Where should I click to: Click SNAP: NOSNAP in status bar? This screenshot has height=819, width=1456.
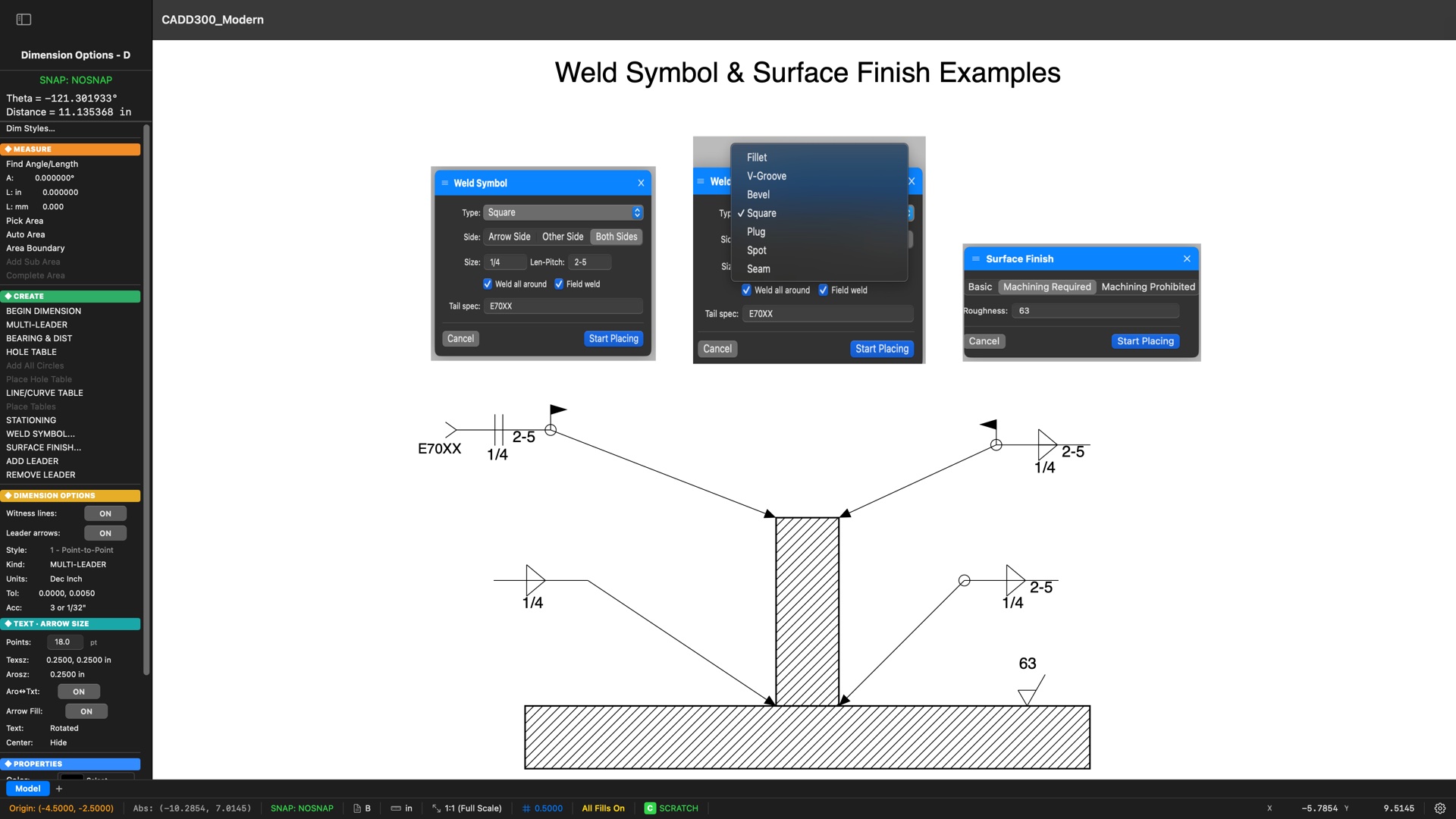(302, 808)
